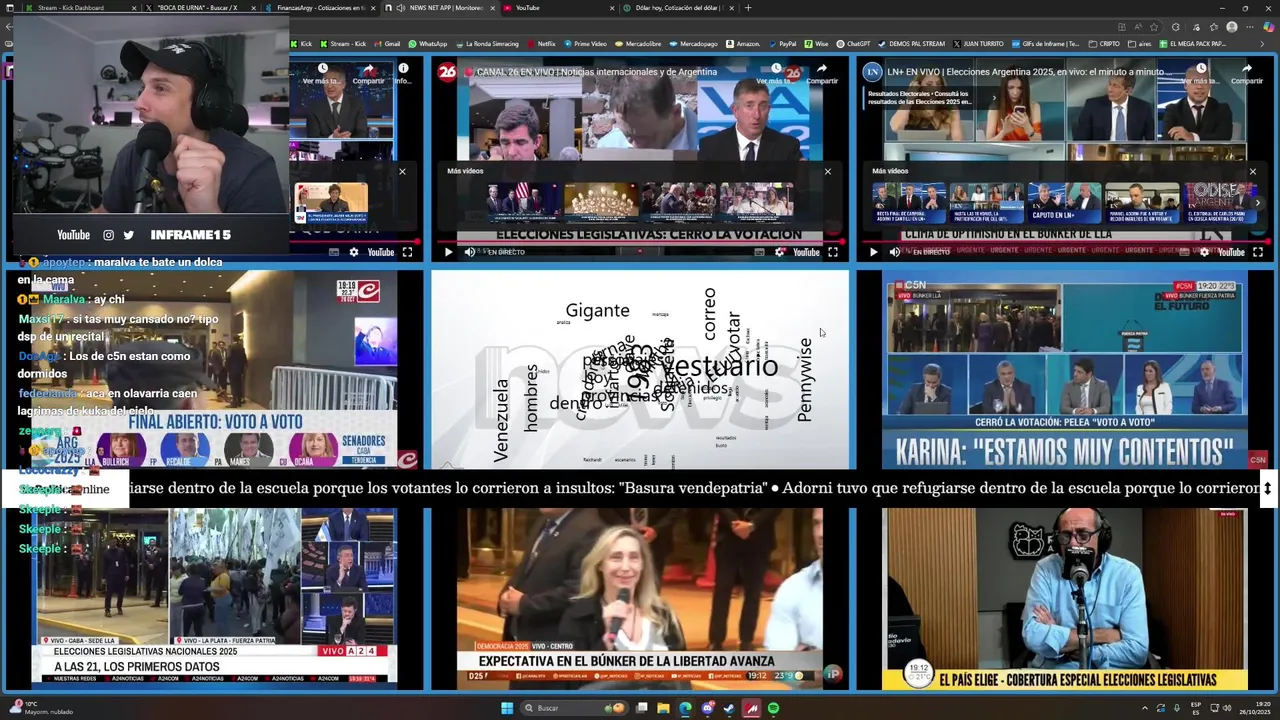Open LN+ channel logo avatar
The image size is (1280, 720).
[x=873, y=72]
